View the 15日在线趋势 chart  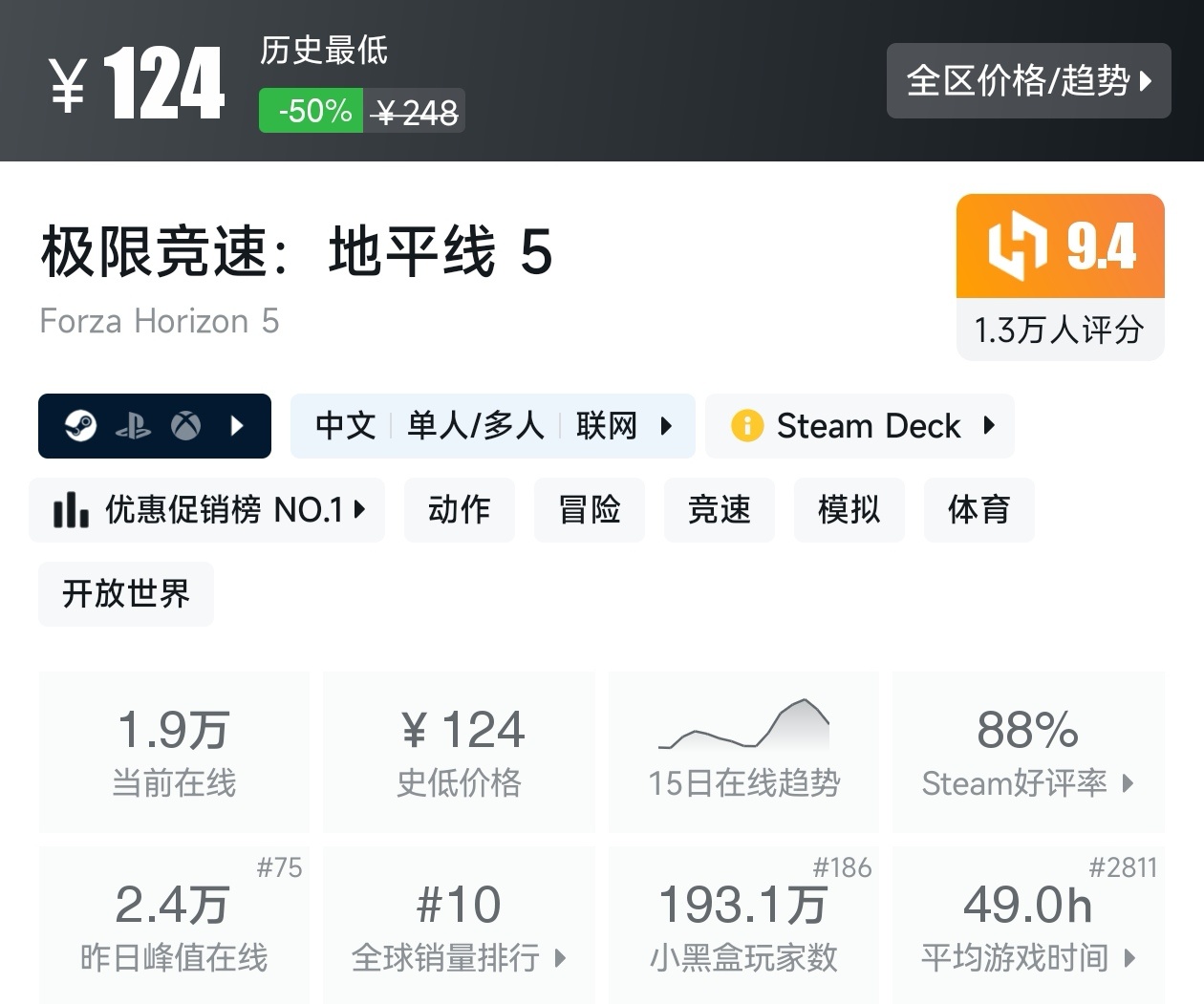pyautogui.click(x=743, y=752)
